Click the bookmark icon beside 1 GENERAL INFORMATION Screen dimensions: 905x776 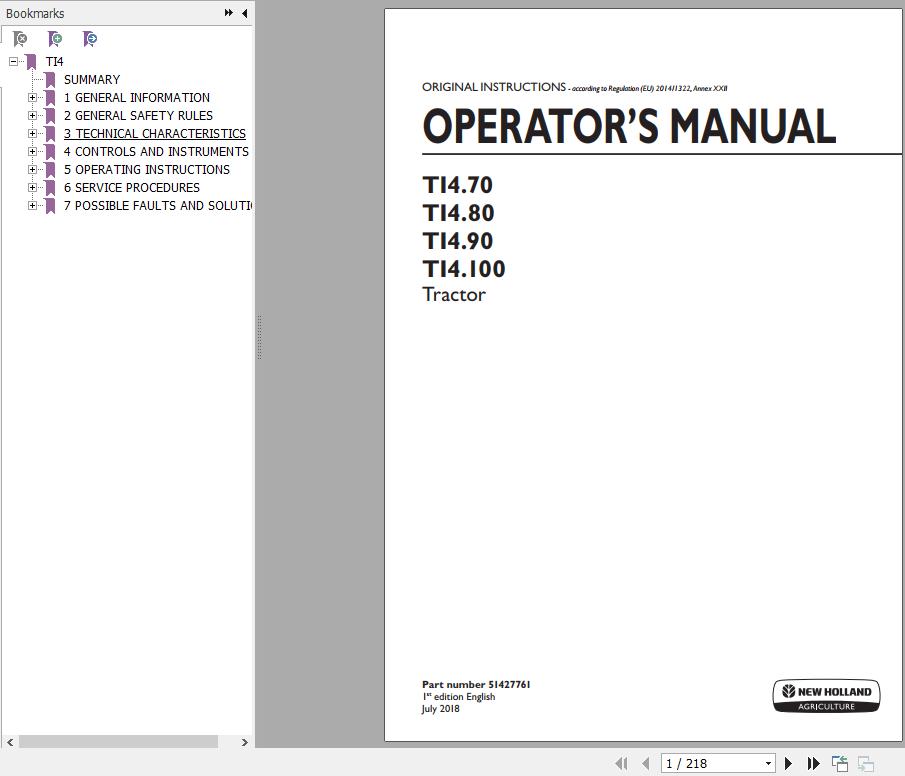point(50,98)
